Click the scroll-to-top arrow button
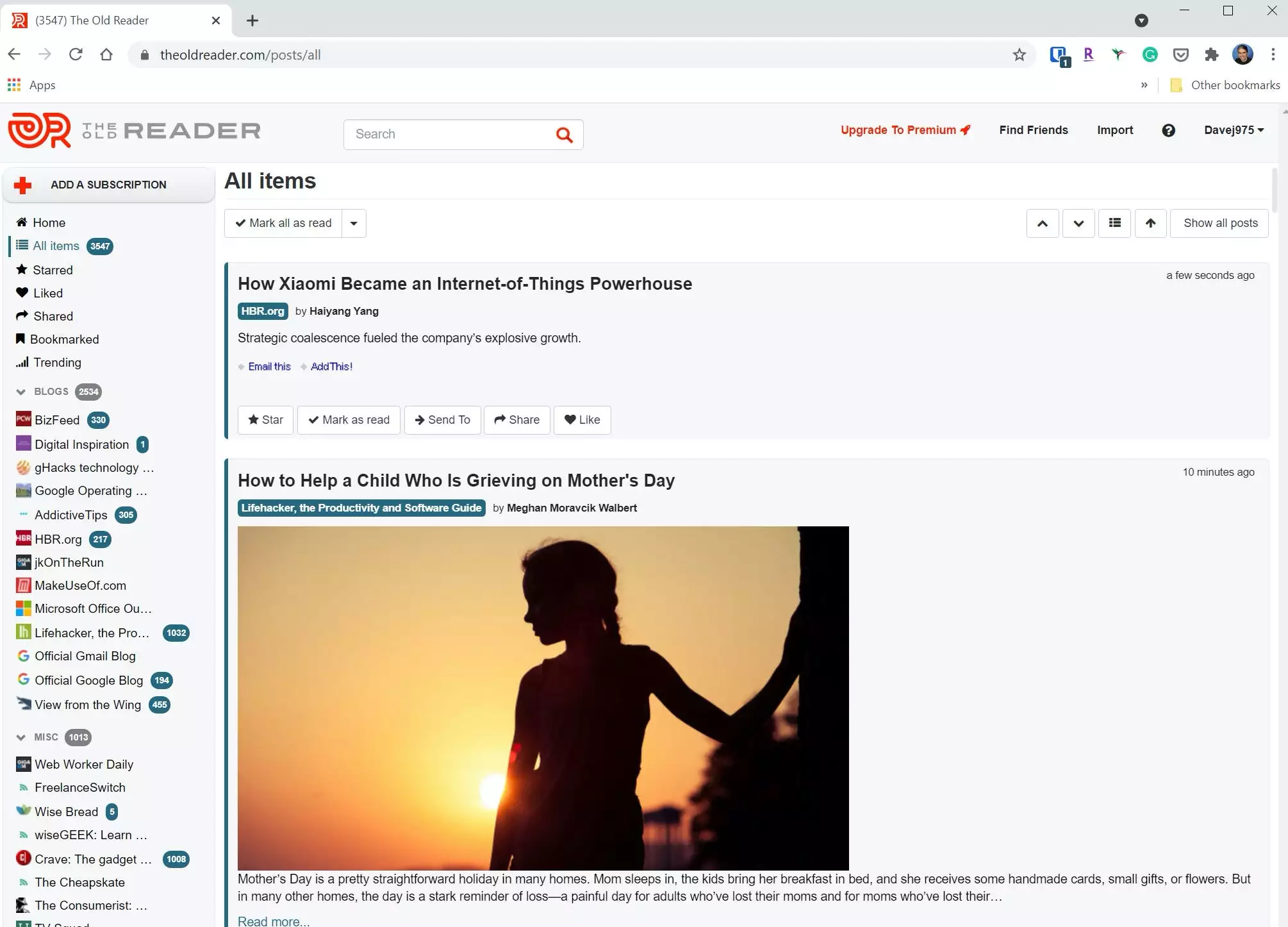 [x=1150, y=223]
